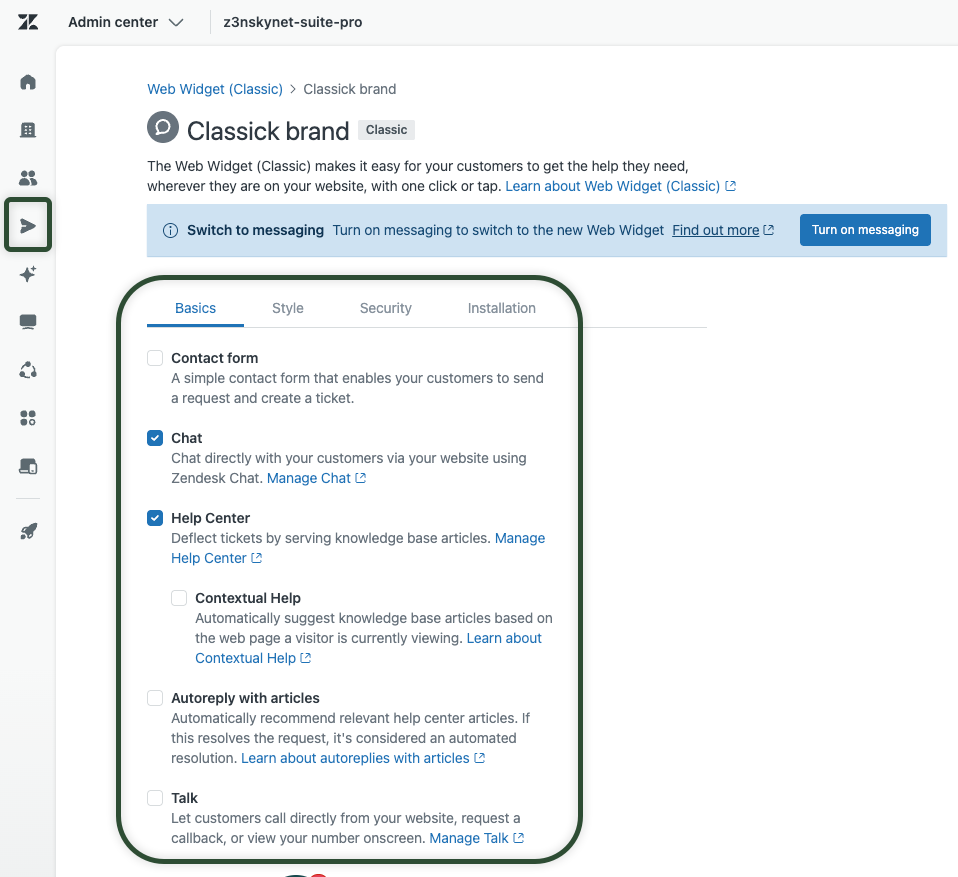Open the Apps and integrations sidebar icon
Screen dimensions: 958x877
click(28, 418)
